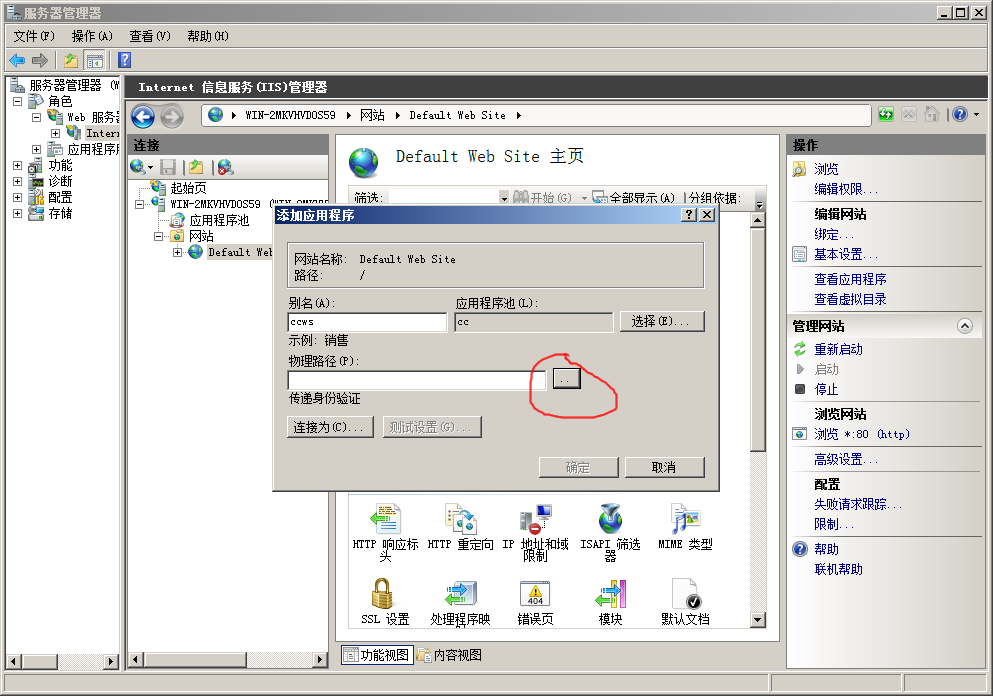Viewport: 993px width, 696px height.
Task: Click the back navigation arrow in IIS manager
Action: click(x=143, y=116)
